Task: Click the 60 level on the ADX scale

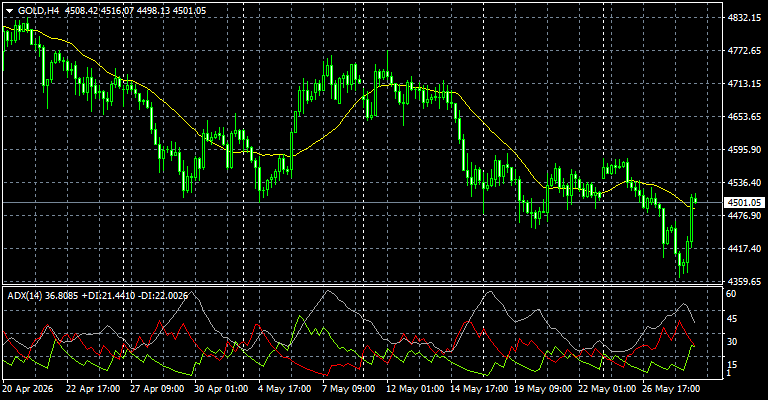Action: [x=731, y=294]
